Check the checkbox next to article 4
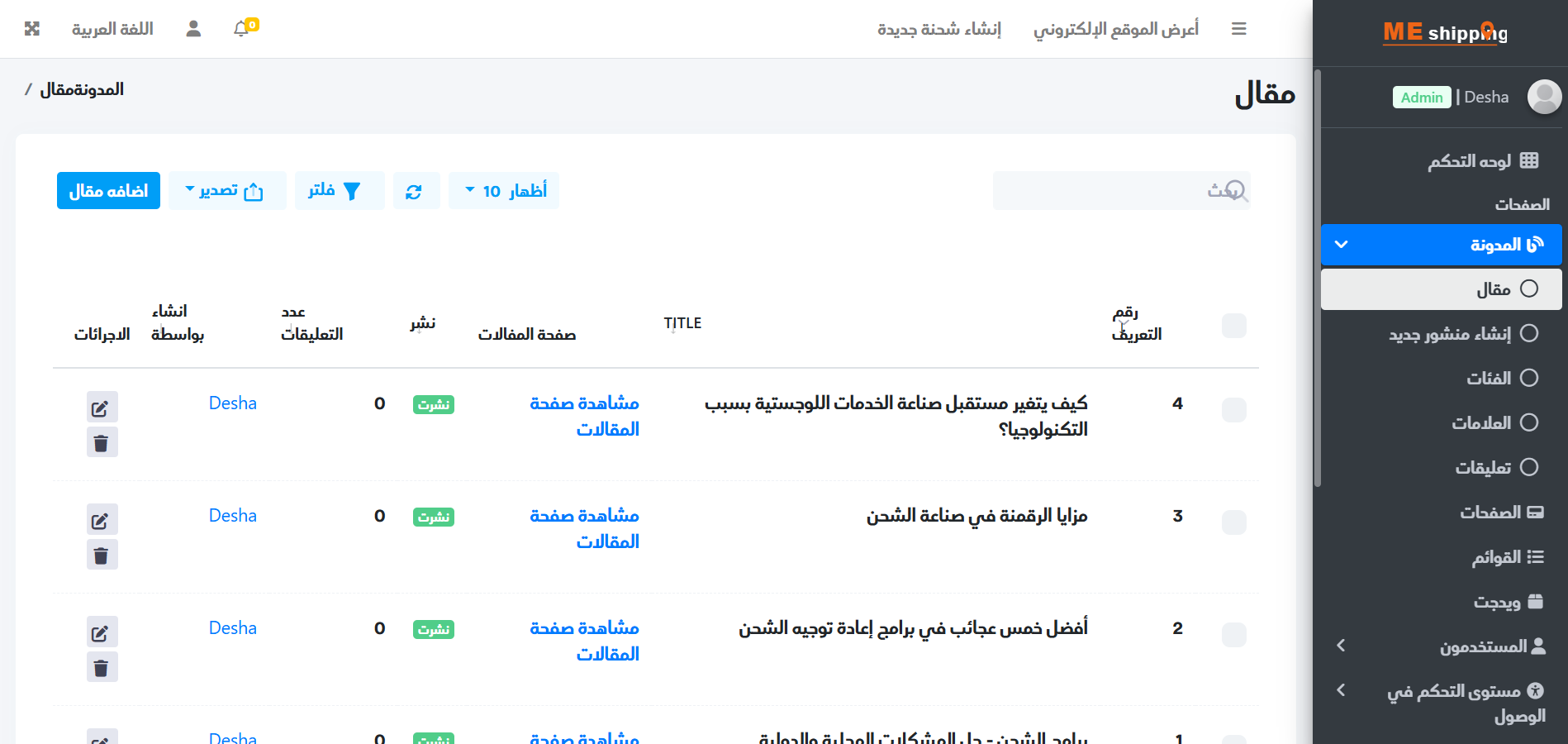Screen dimensions: 1568x744 click(1233, 409)
